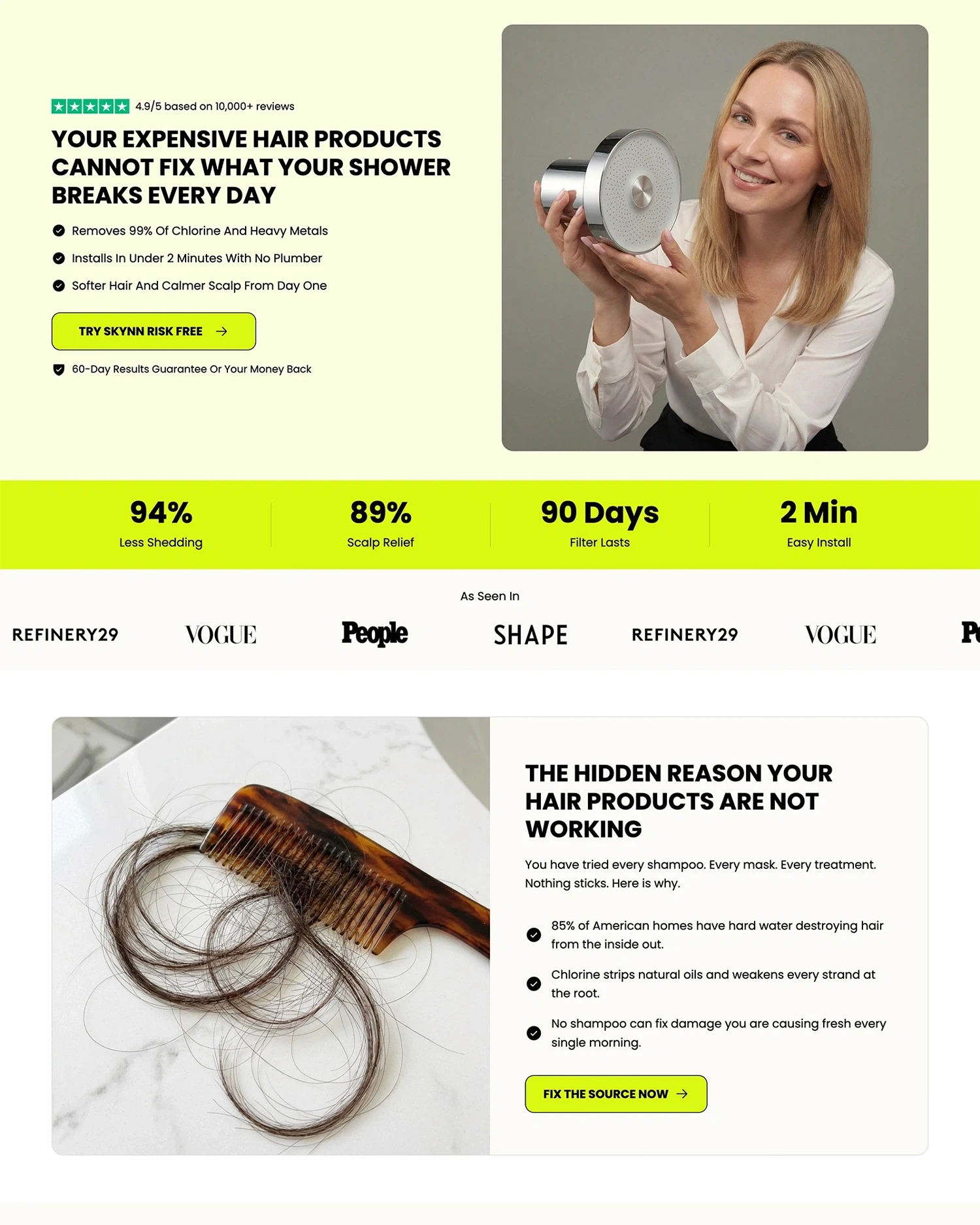Click the FIX THE SOURCE NOW button

pyautogui.click(x=616, y=1094)
